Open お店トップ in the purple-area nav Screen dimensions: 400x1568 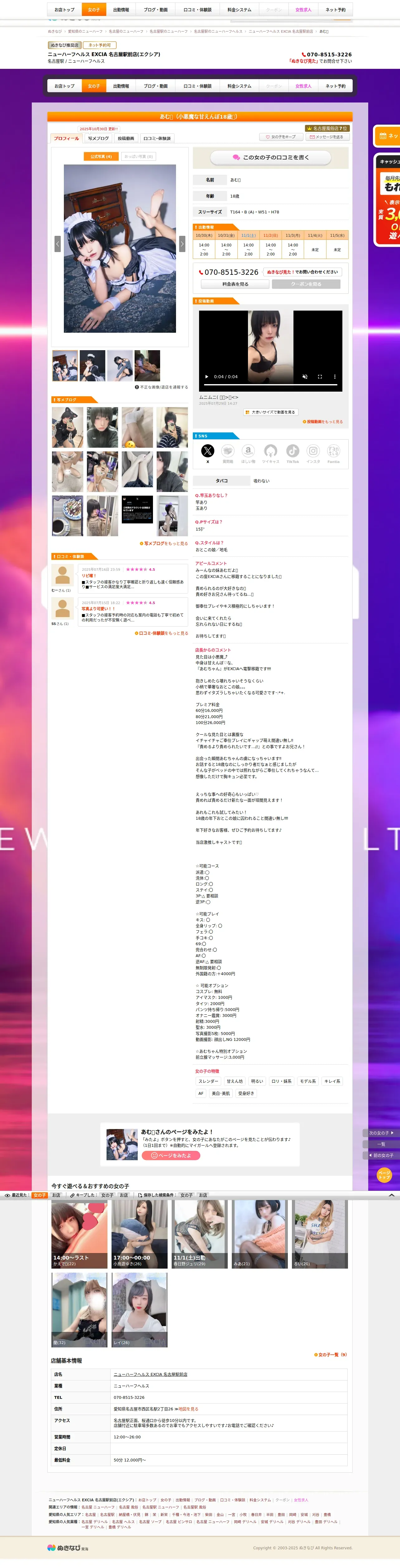64,86
